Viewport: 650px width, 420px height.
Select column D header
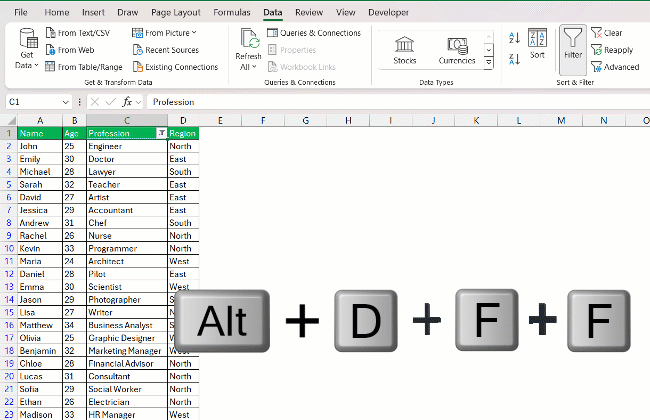183,121
